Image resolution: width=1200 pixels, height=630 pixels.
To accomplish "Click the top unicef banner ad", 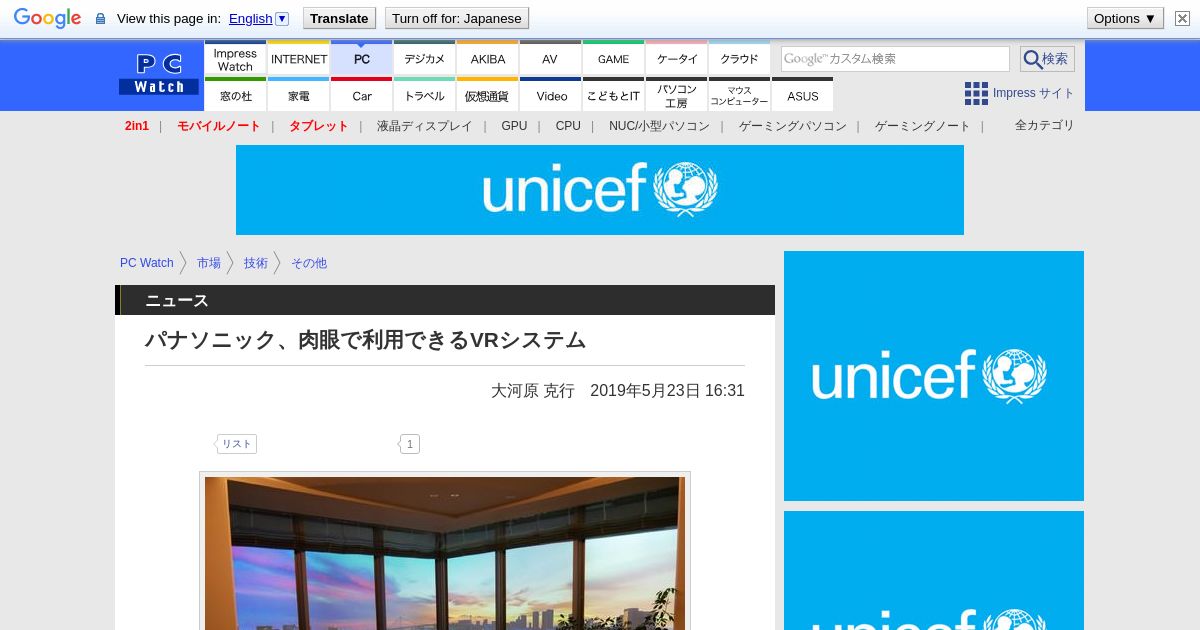I will point(600,190).
